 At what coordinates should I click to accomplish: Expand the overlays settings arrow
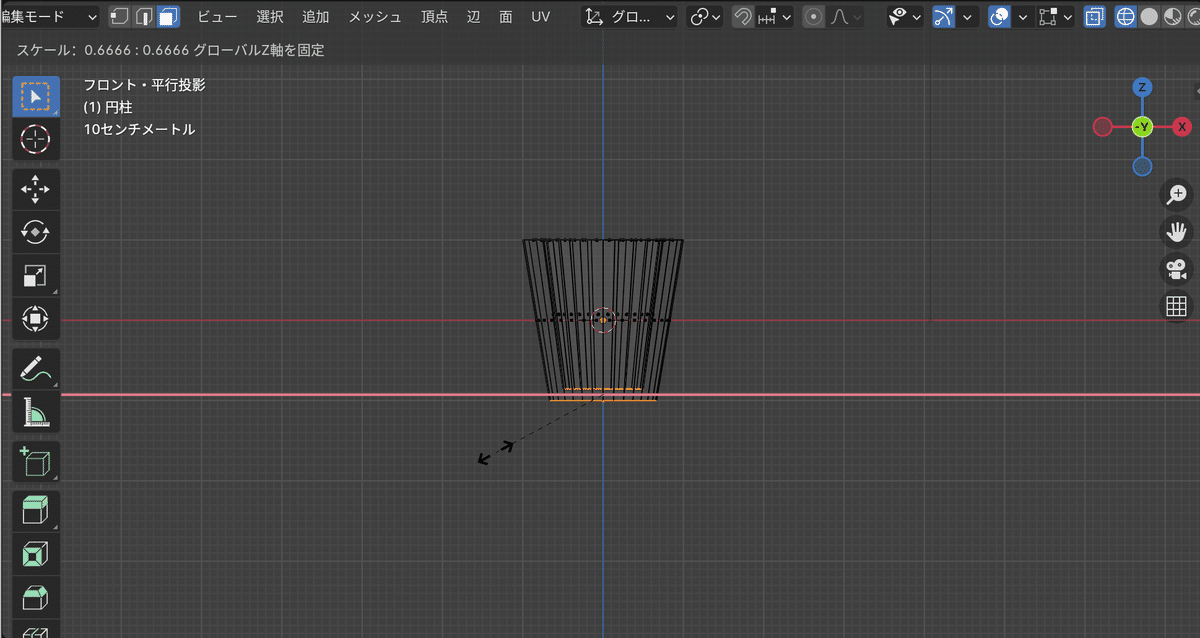pyautogui.click(x=1021, y=17)
